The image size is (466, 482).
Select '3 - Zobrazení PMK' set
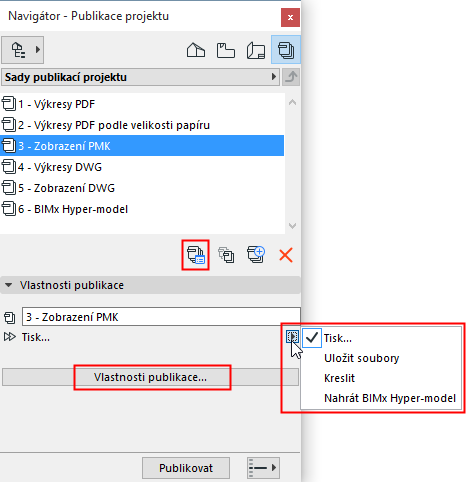click(x=142, y=146)
